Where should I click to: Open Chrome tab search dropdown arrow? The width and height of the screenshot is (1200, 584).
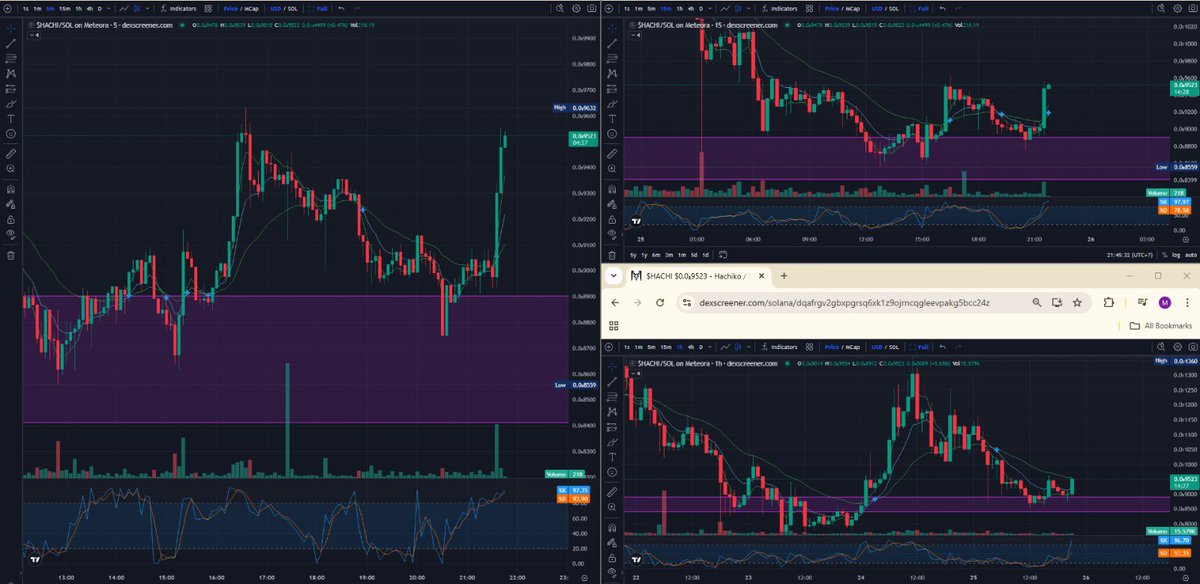coord(614,276)
